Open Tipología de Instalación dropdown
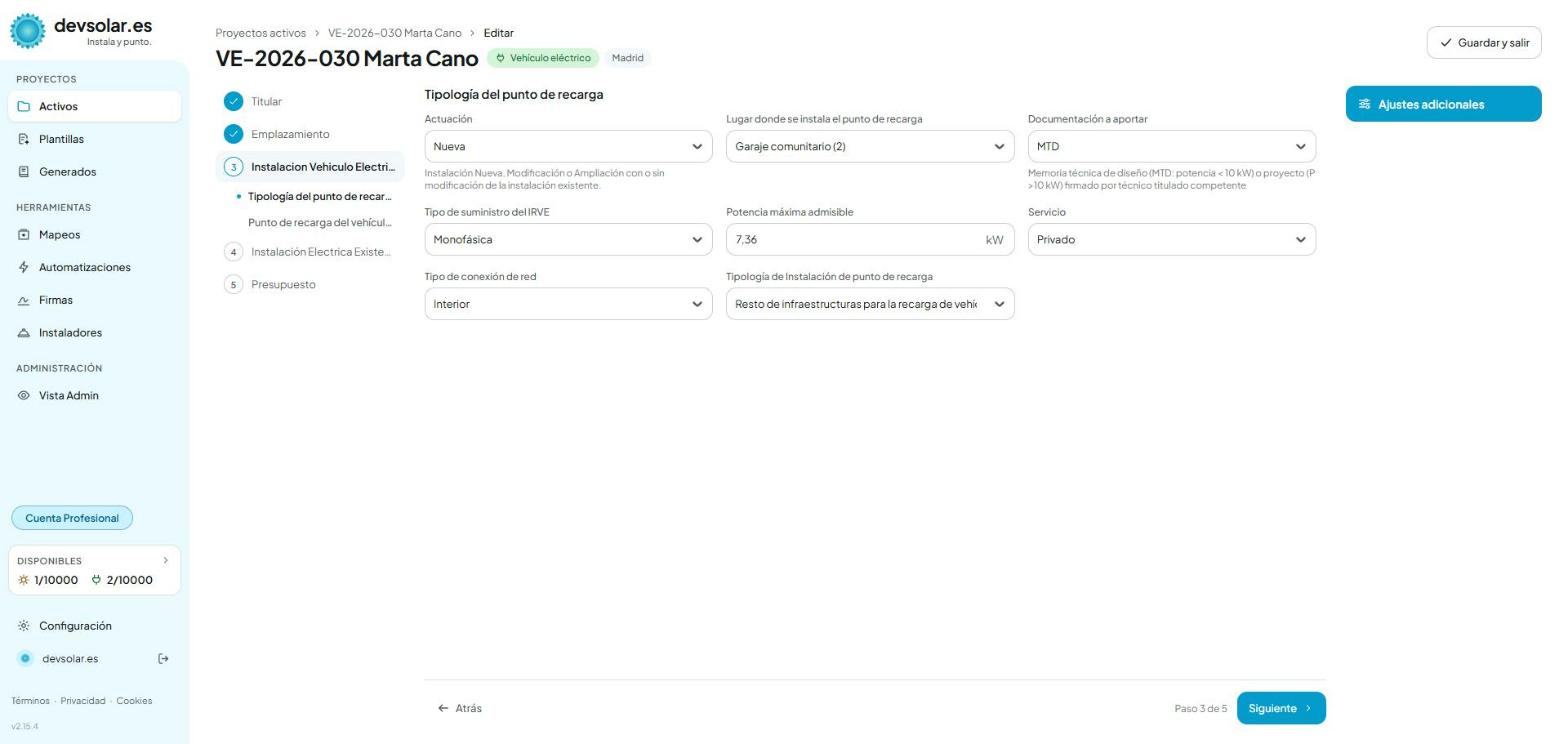 870,304
